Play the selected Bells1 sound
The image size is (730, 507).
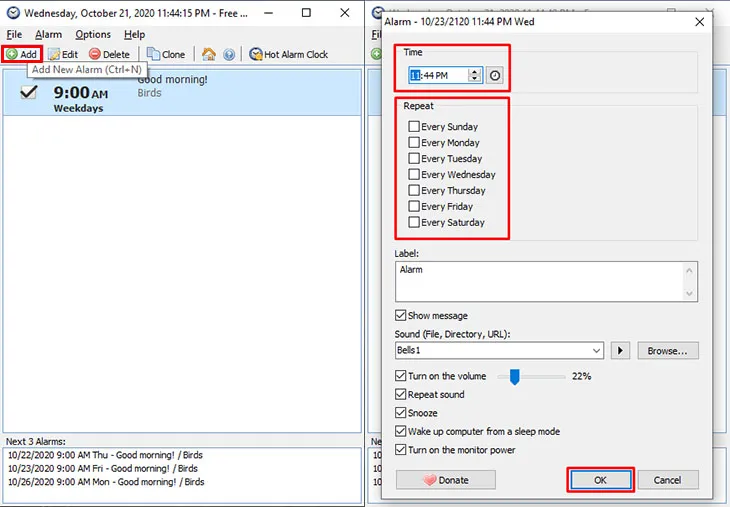620,351
